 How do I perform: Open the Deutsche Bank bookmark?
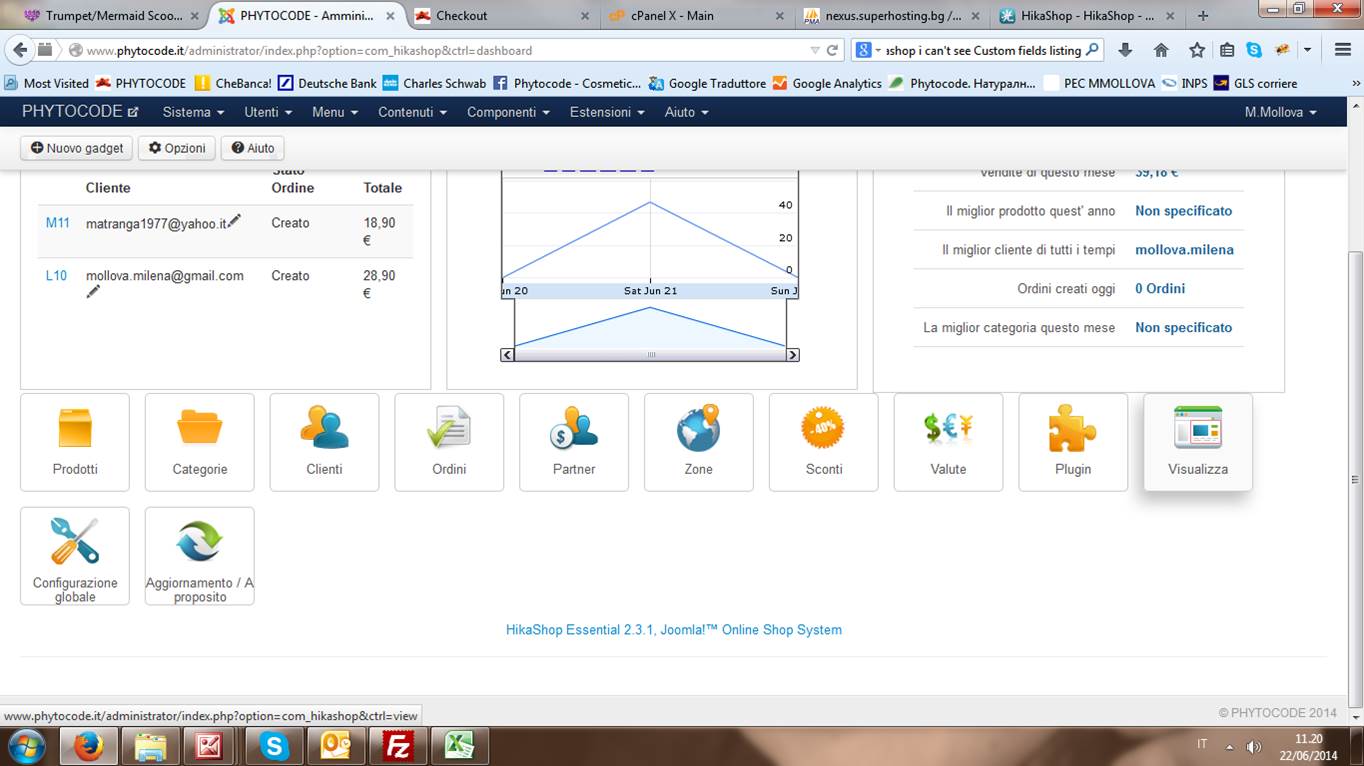[327, 83]
